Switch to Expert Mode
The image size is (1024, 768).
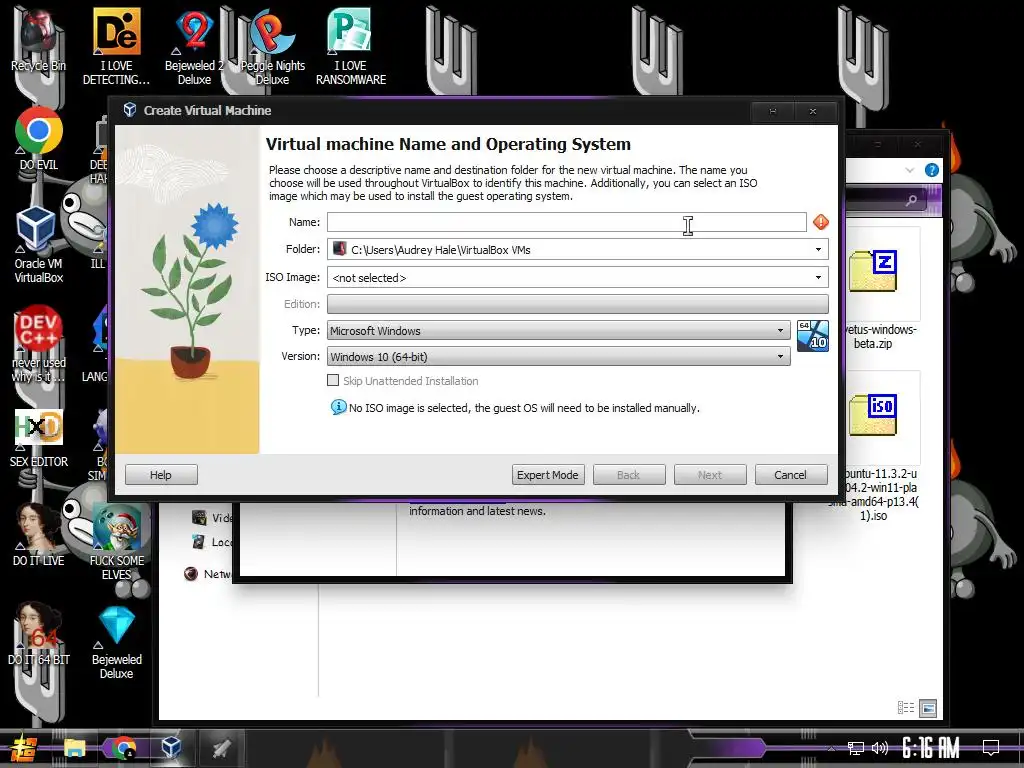pos(547,475)
